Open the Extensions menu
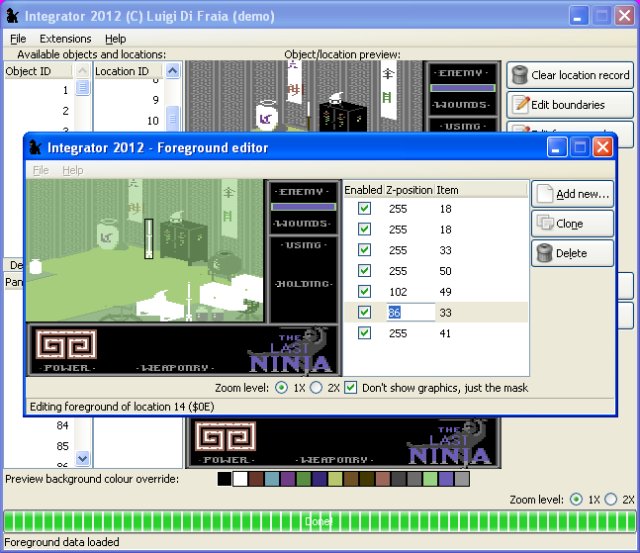 click(x=65, y=39)
